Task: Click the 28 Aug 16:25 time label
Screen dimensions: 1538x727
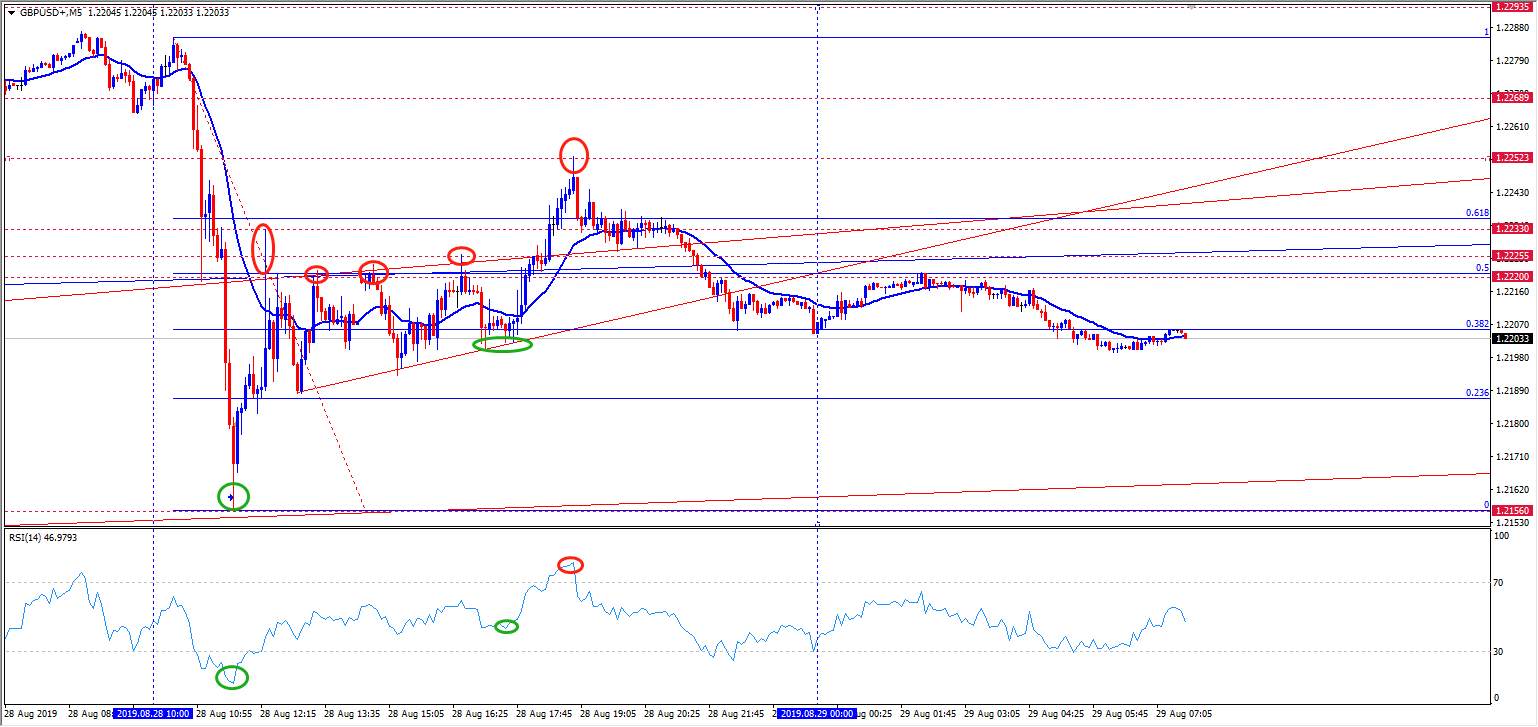Action: click(x=480, y=715)
